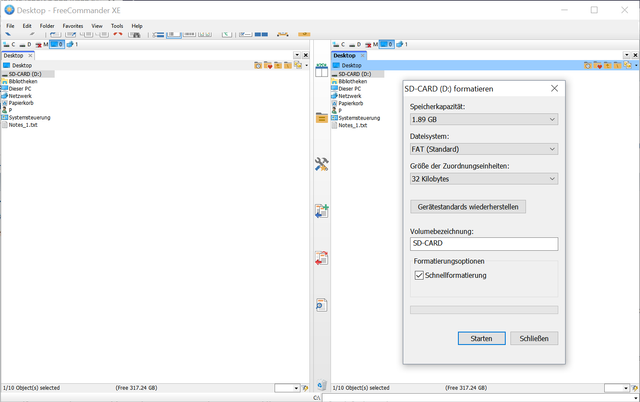The height and width of the screenshot is (402, 640).
Task: Click the Starten button
Action: click(482, 338)
